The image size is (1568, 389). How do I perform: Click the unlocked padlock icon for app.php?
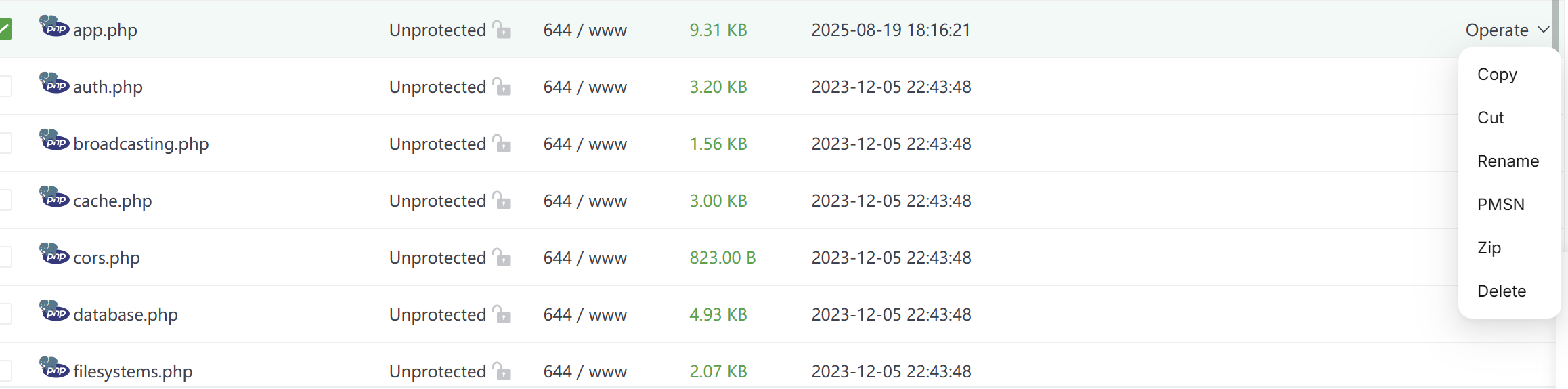tap(502, 30)
